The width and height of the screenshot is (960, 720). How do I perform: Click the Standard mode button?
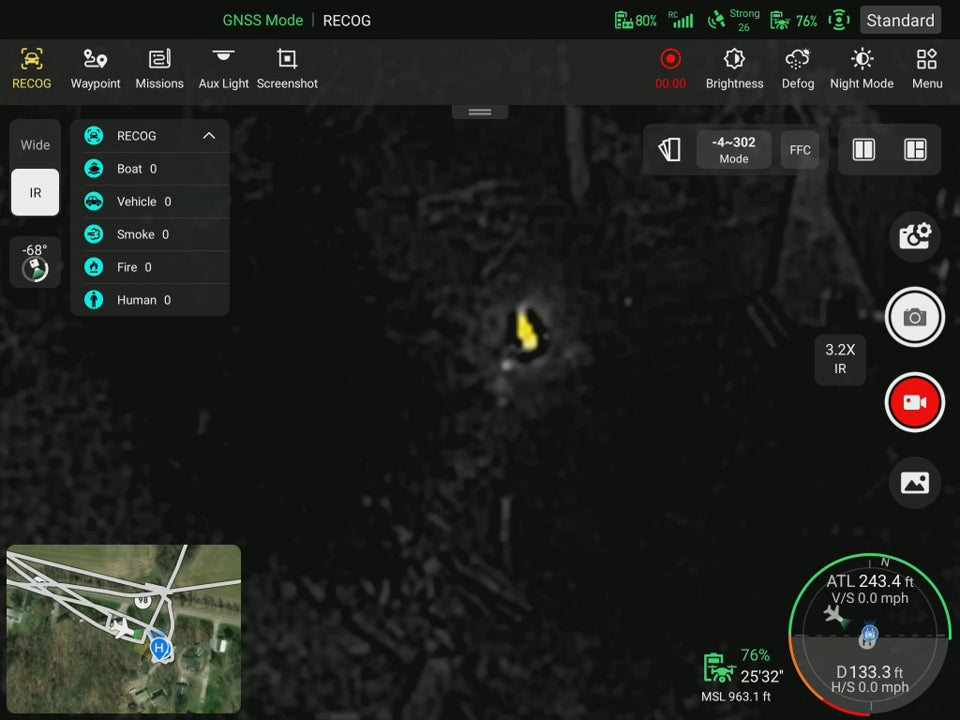pos(900,20)
